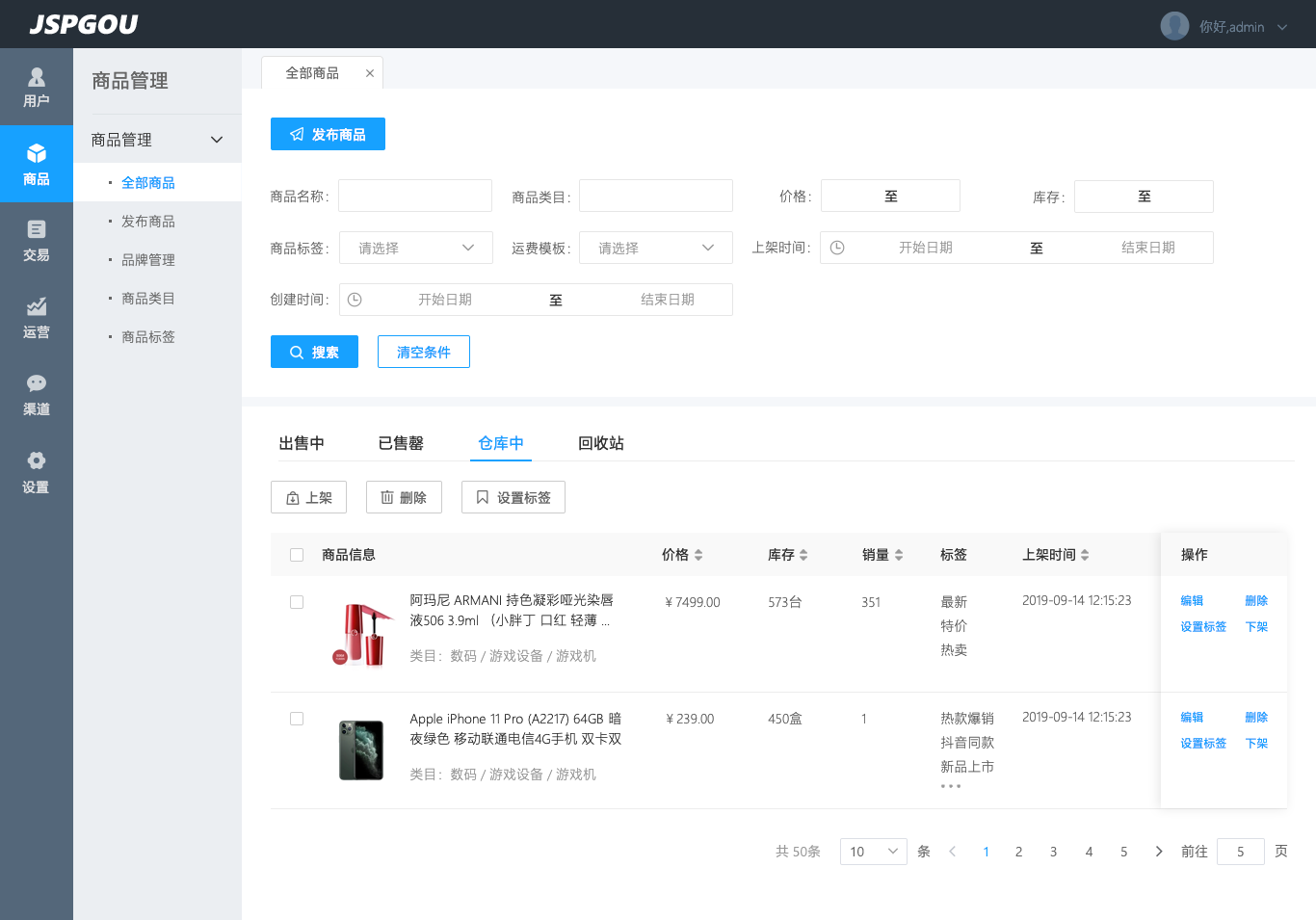Open the 运营 panel from the sidebar

36,318
